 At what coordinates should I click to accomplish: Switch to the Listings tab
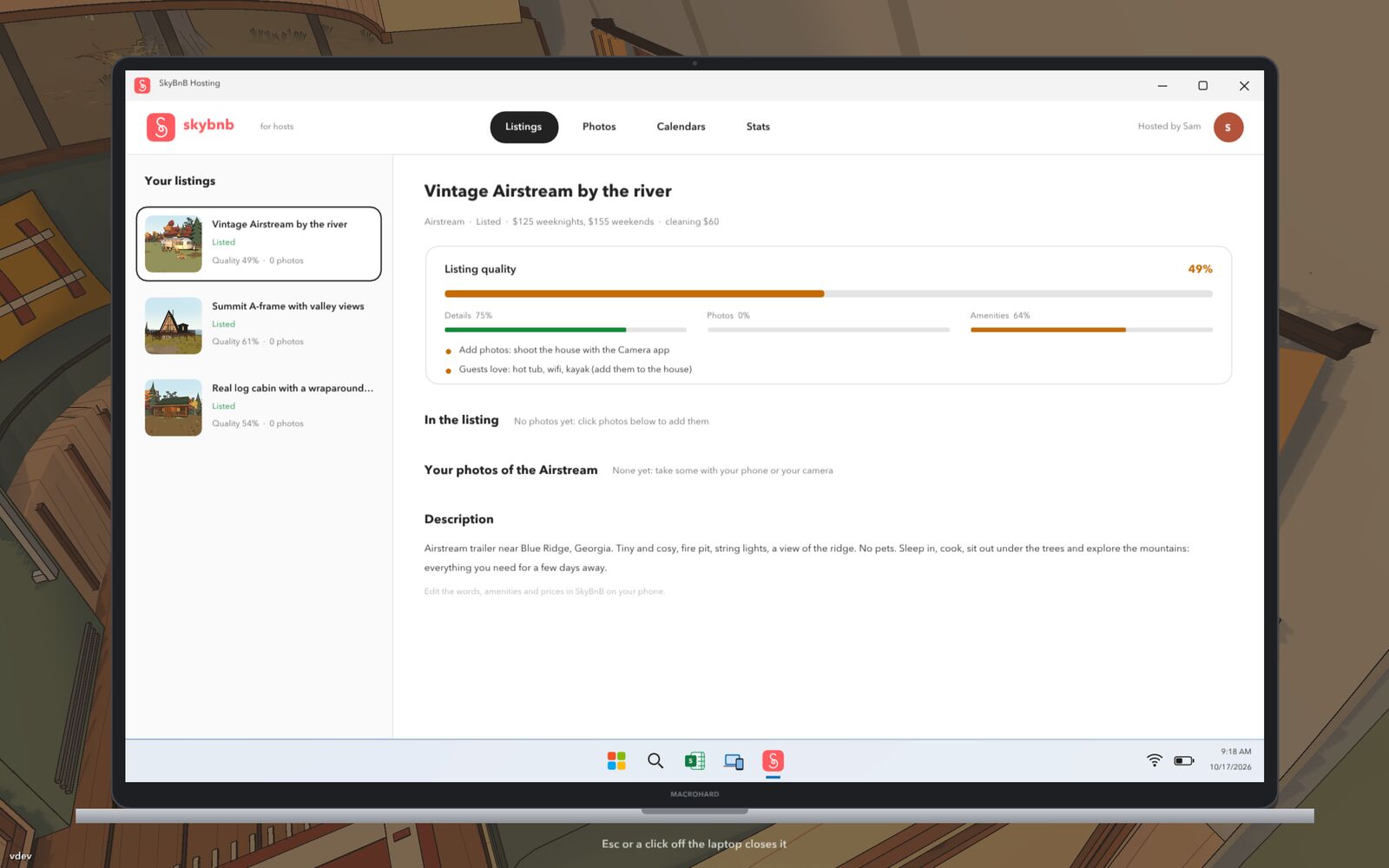(523, 127)
